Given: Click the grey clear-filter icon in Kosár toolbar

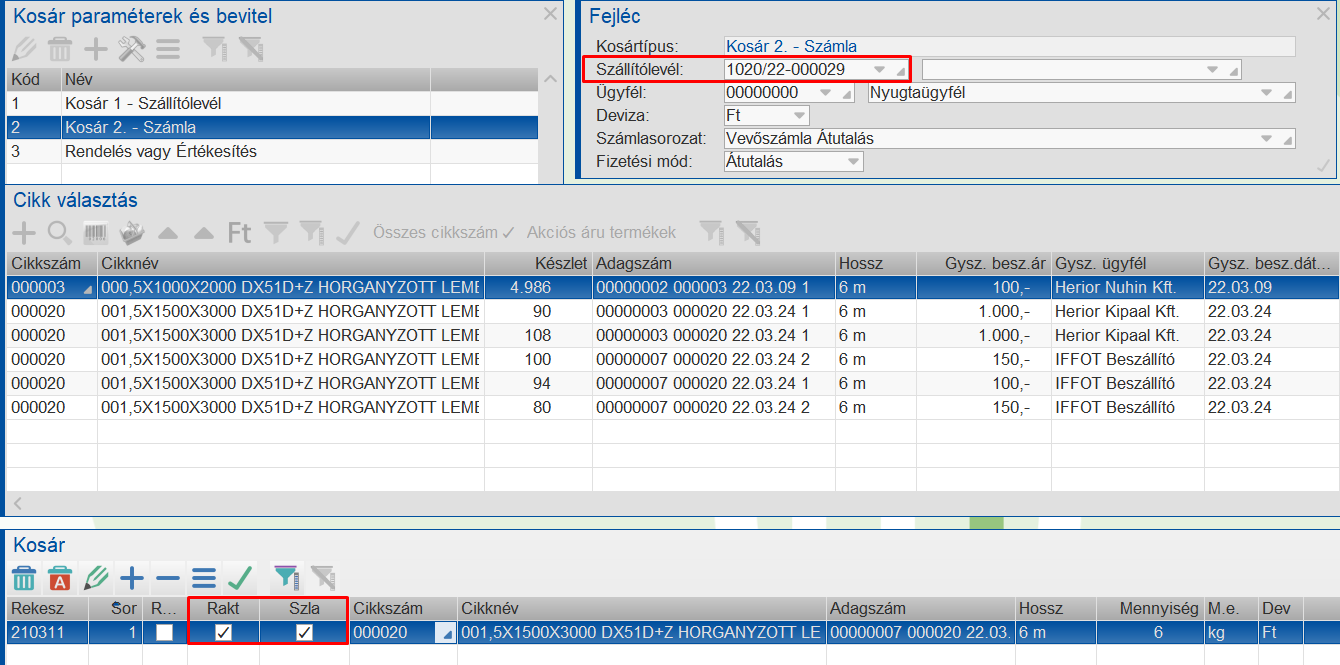Looking at the screenshot, I should pyautogui.click(x=322, y=578).
